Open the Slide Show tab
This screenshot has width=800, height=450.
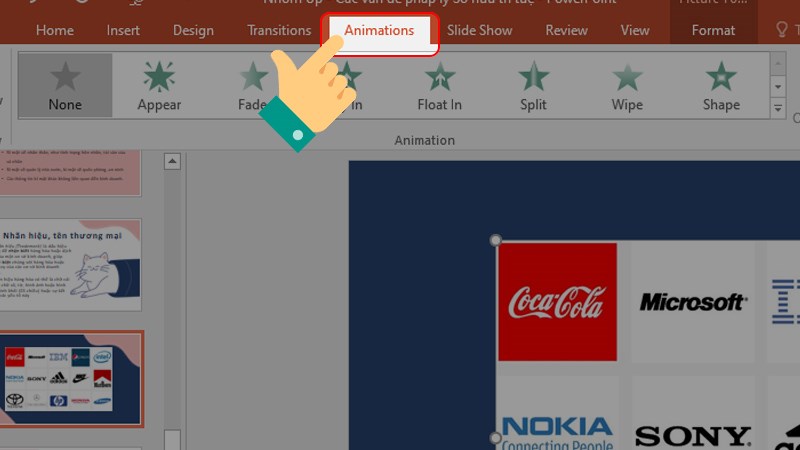480,30
